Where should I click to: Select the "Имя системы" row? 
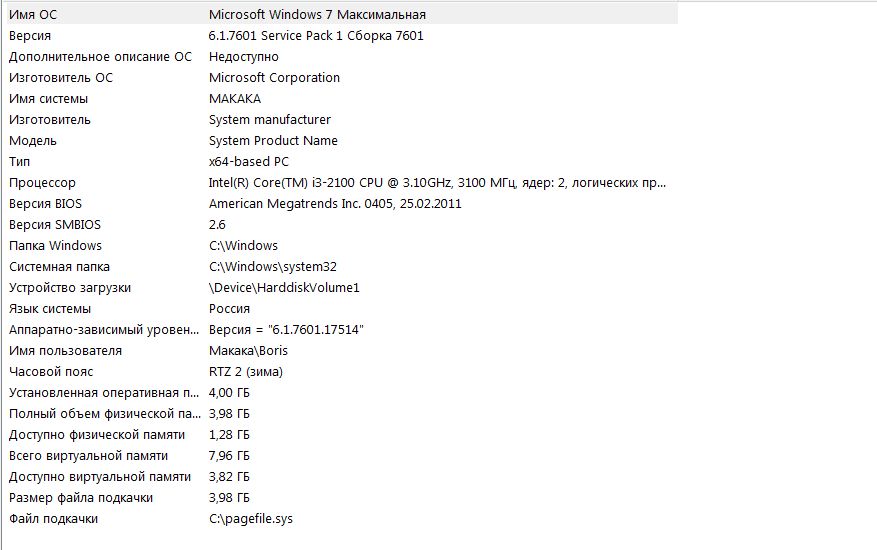pos(48,99)
